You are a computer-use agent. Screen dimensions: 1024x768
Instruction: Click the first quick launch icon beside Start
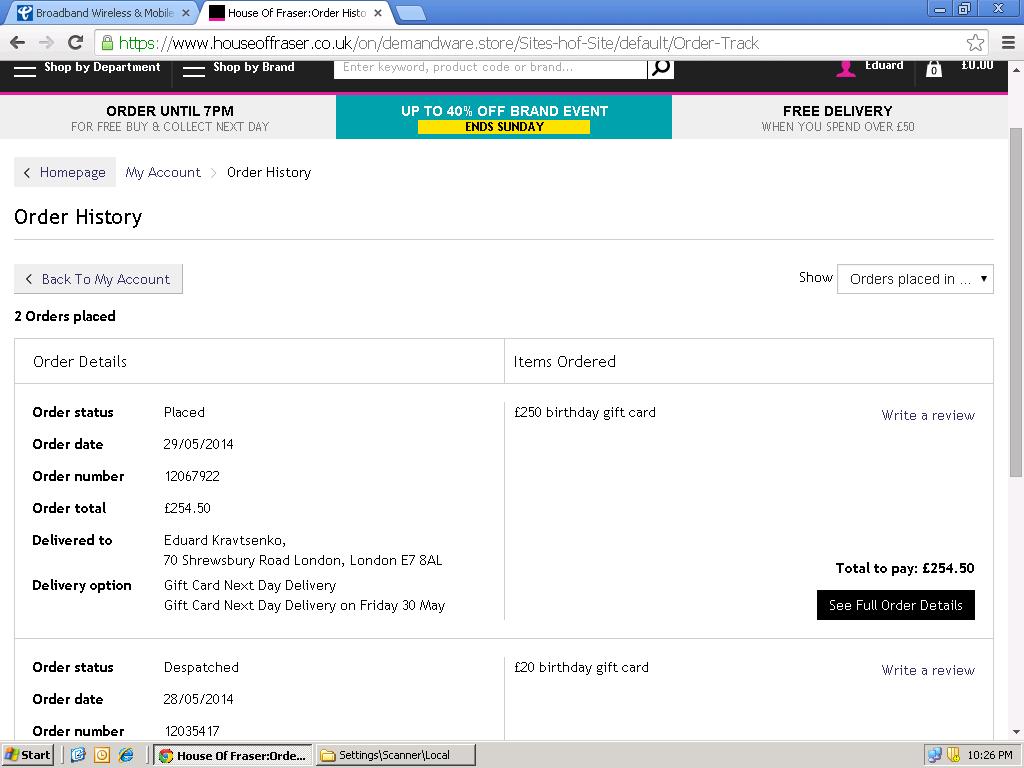(78, 755)
